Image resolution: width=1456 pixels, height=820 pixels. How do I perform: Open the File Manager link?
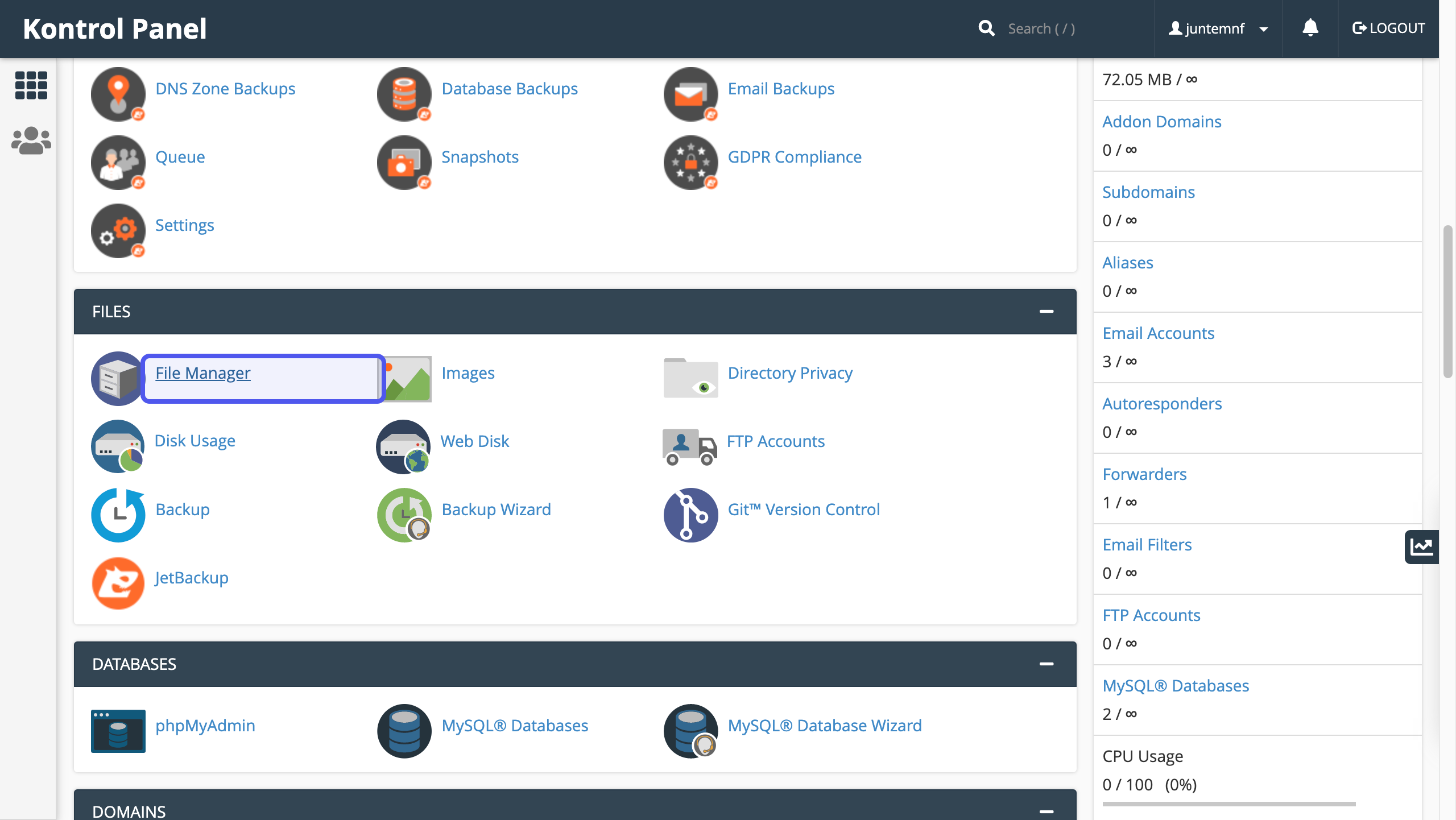point(202,372)
